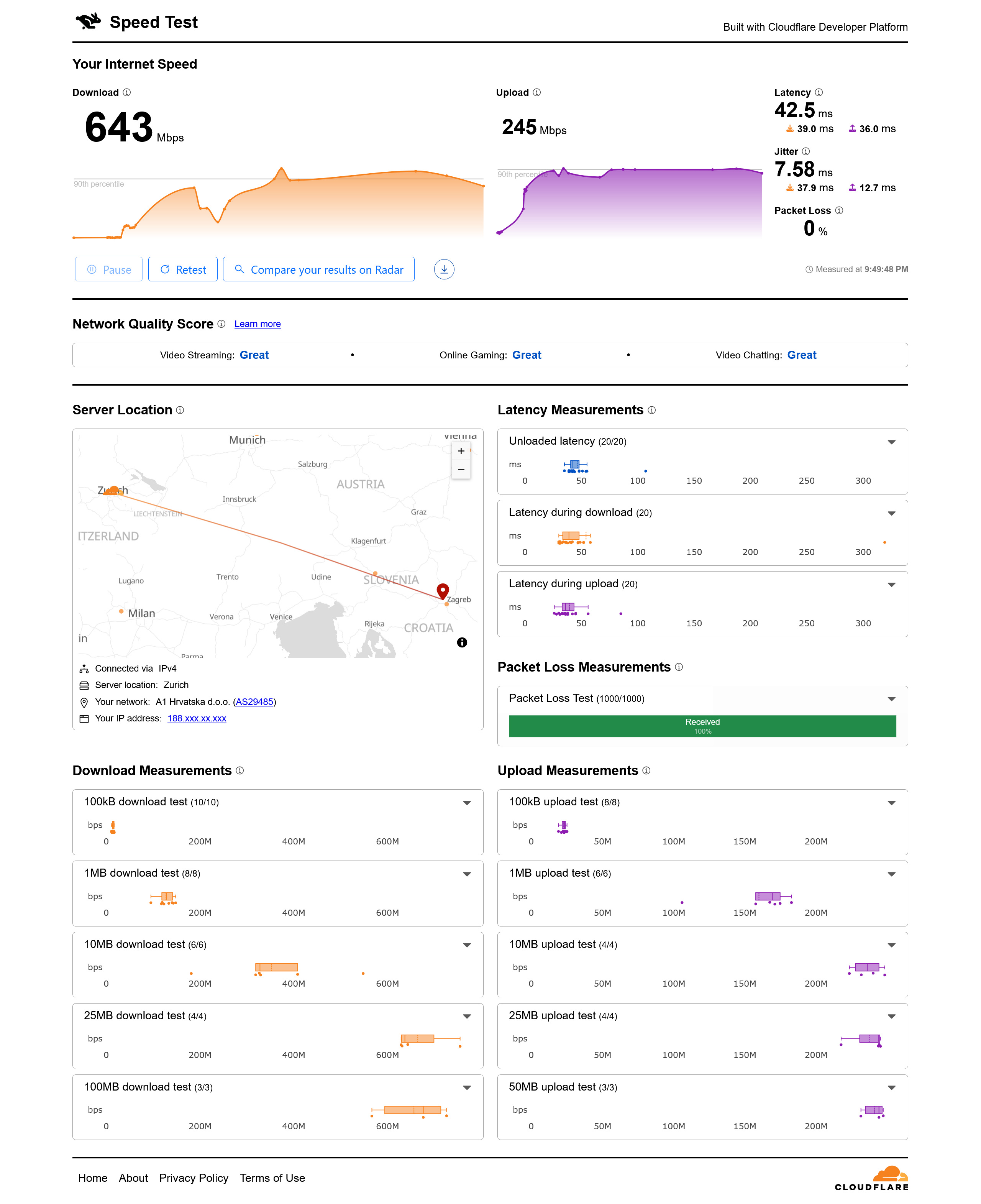Screen dimensions: 981x1204
Task: Click the Speed Test rabbit logo
Action: point(88,21)
